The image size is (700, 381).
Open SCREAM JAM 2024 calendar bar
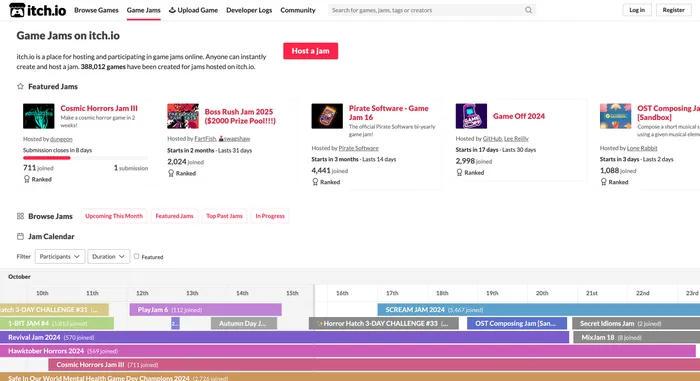(x=538, y=310)
